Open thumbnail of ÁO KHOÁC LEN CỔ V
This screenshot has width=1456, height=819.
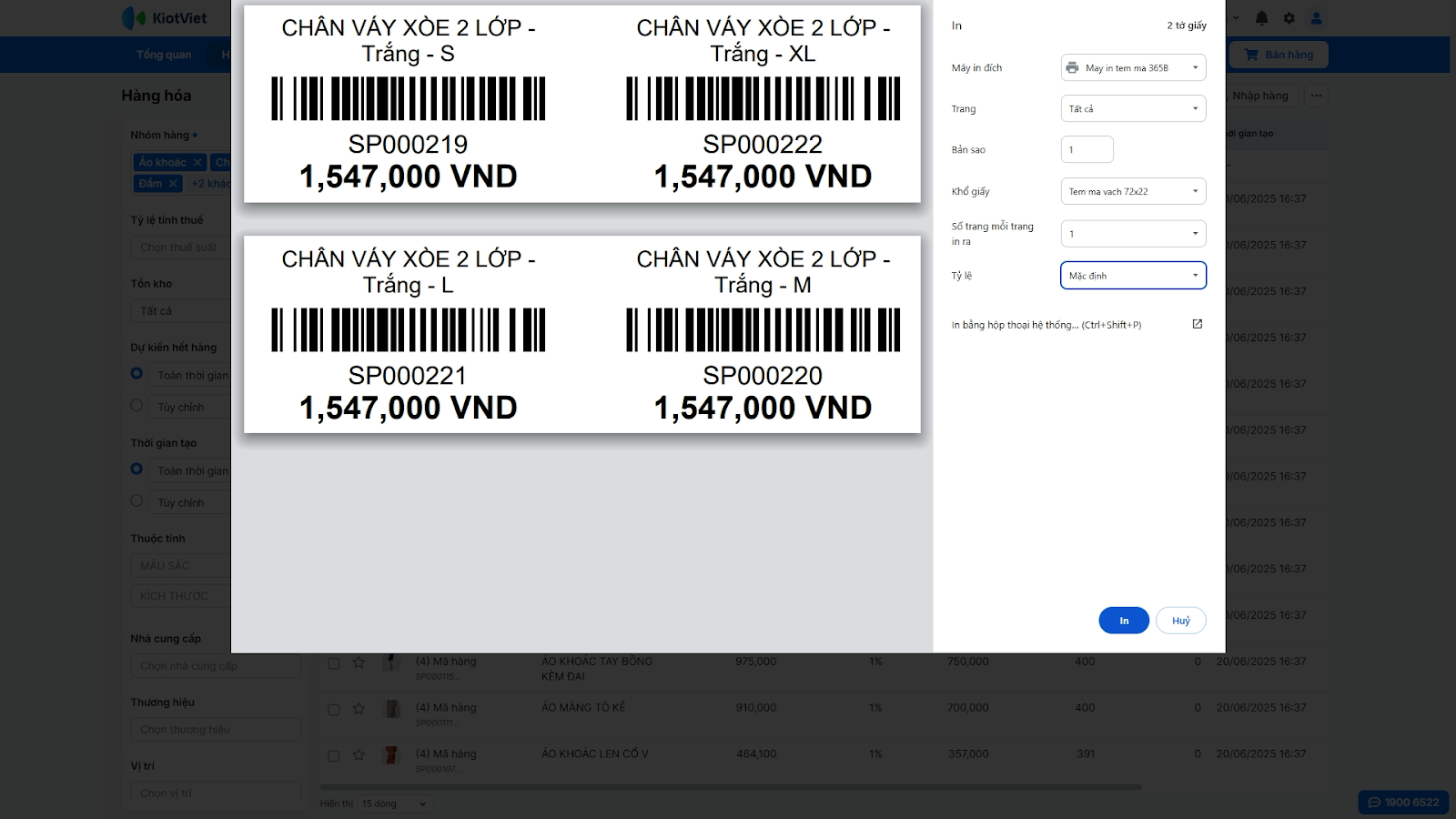click(391, 754)
